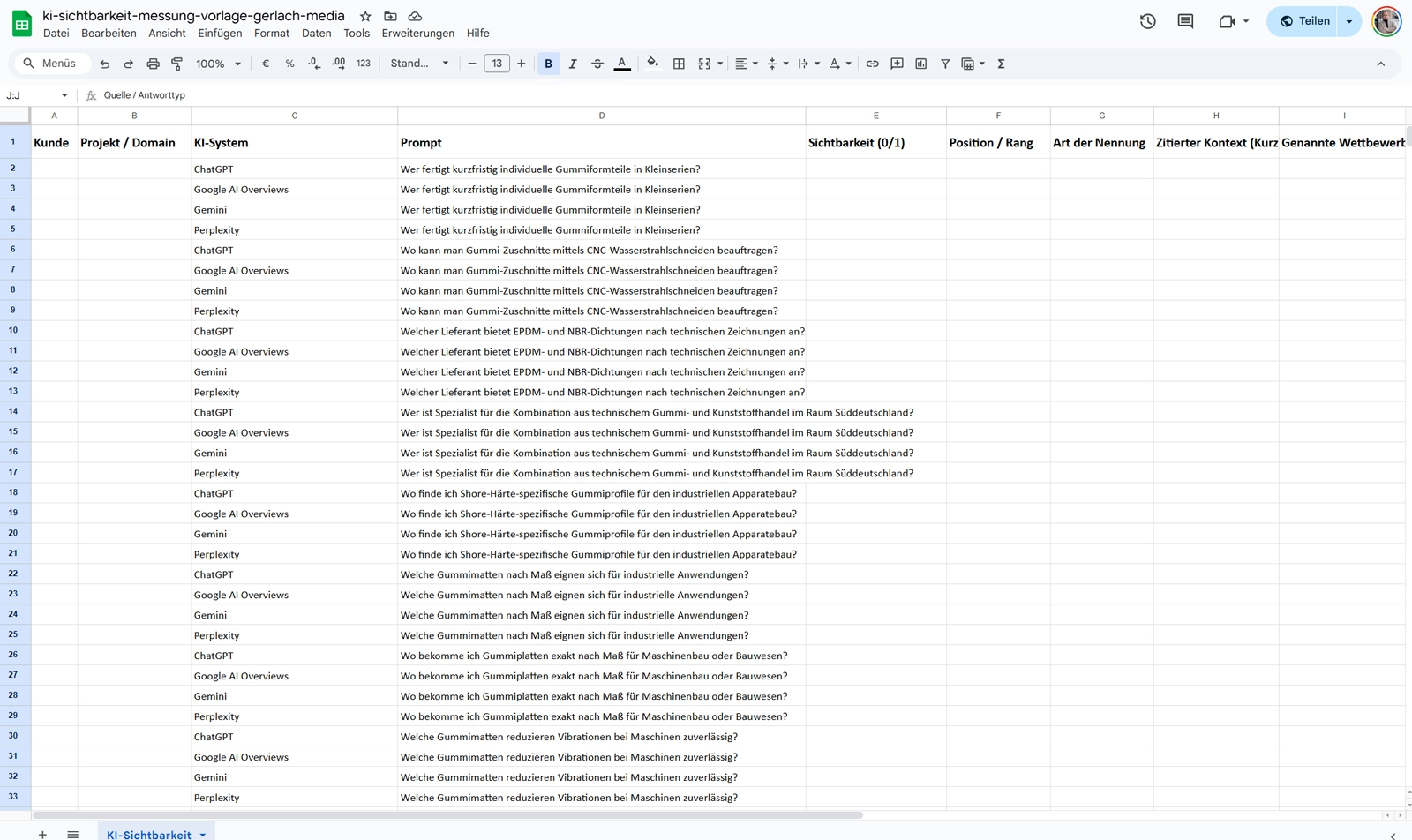Toggle bold formatting
The image size is (1412, 840).
549,64
